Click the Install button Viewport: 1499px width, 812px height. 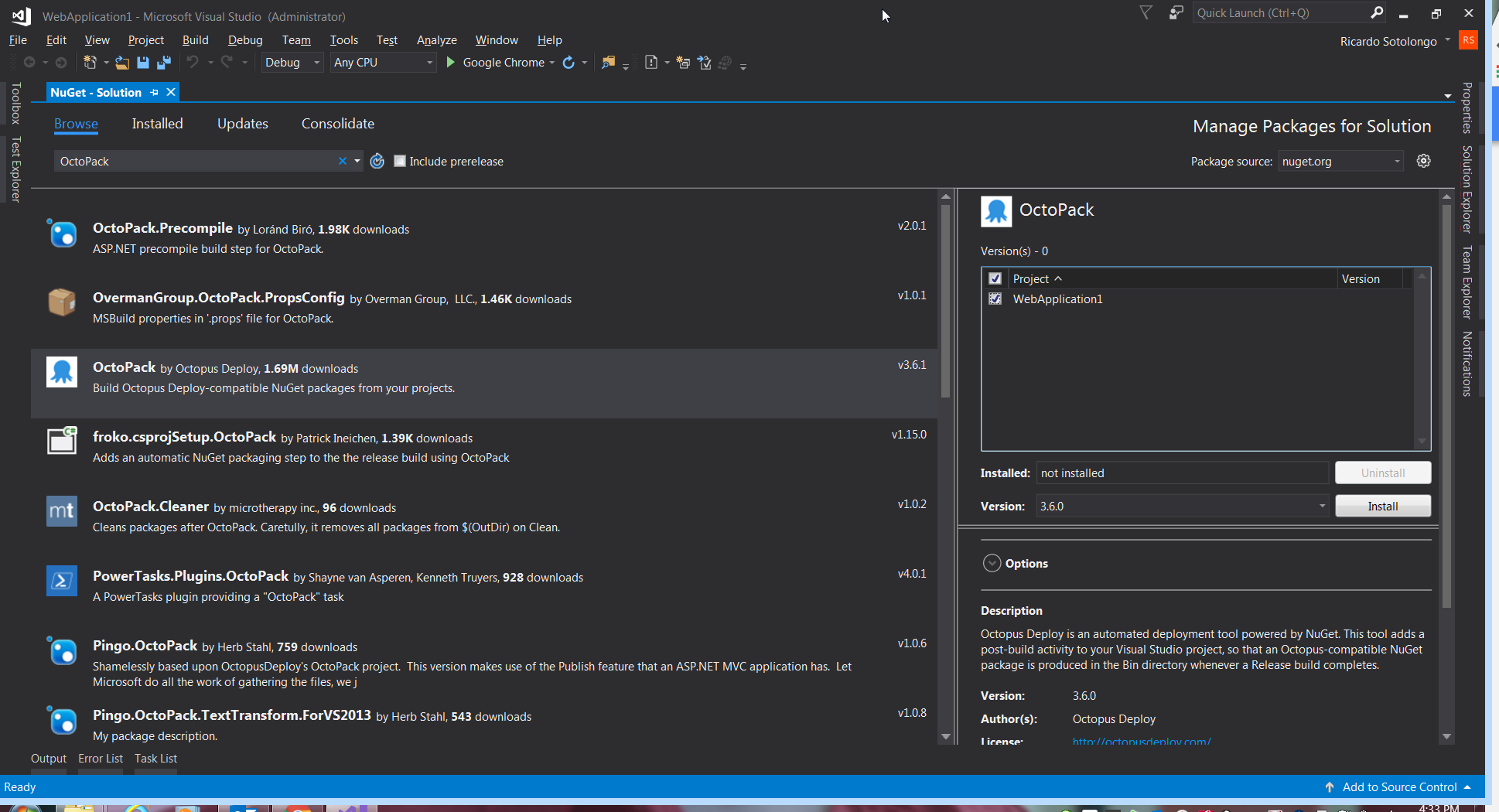1383,506
